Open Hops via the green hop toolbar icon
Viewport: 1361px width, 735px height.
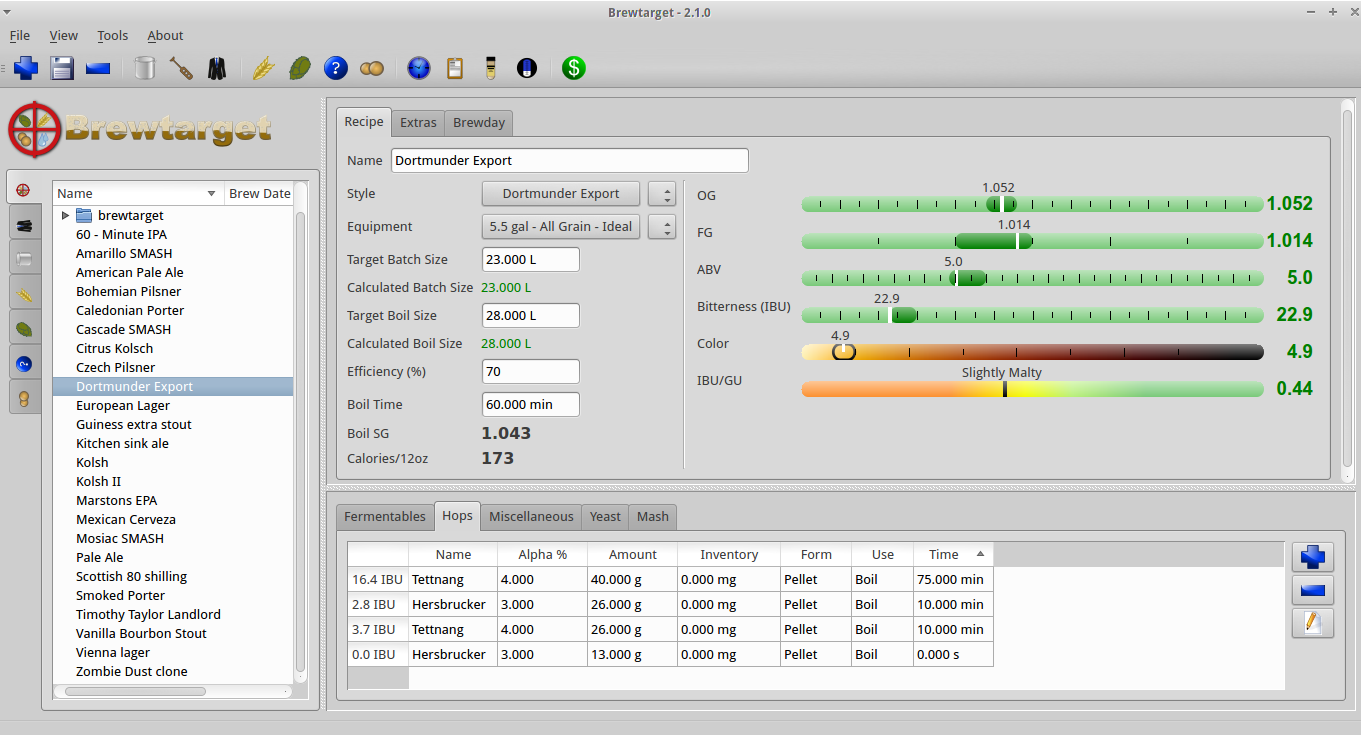[x=299, y=68]
